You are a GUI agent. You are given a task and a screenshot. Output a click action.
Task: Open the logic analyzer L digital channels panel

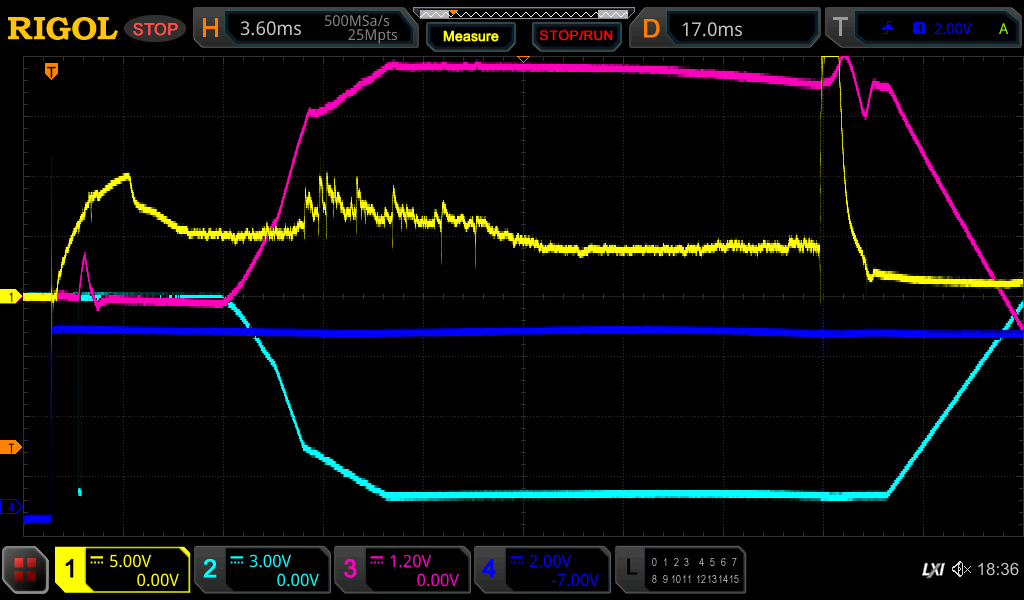click(680, 570)
